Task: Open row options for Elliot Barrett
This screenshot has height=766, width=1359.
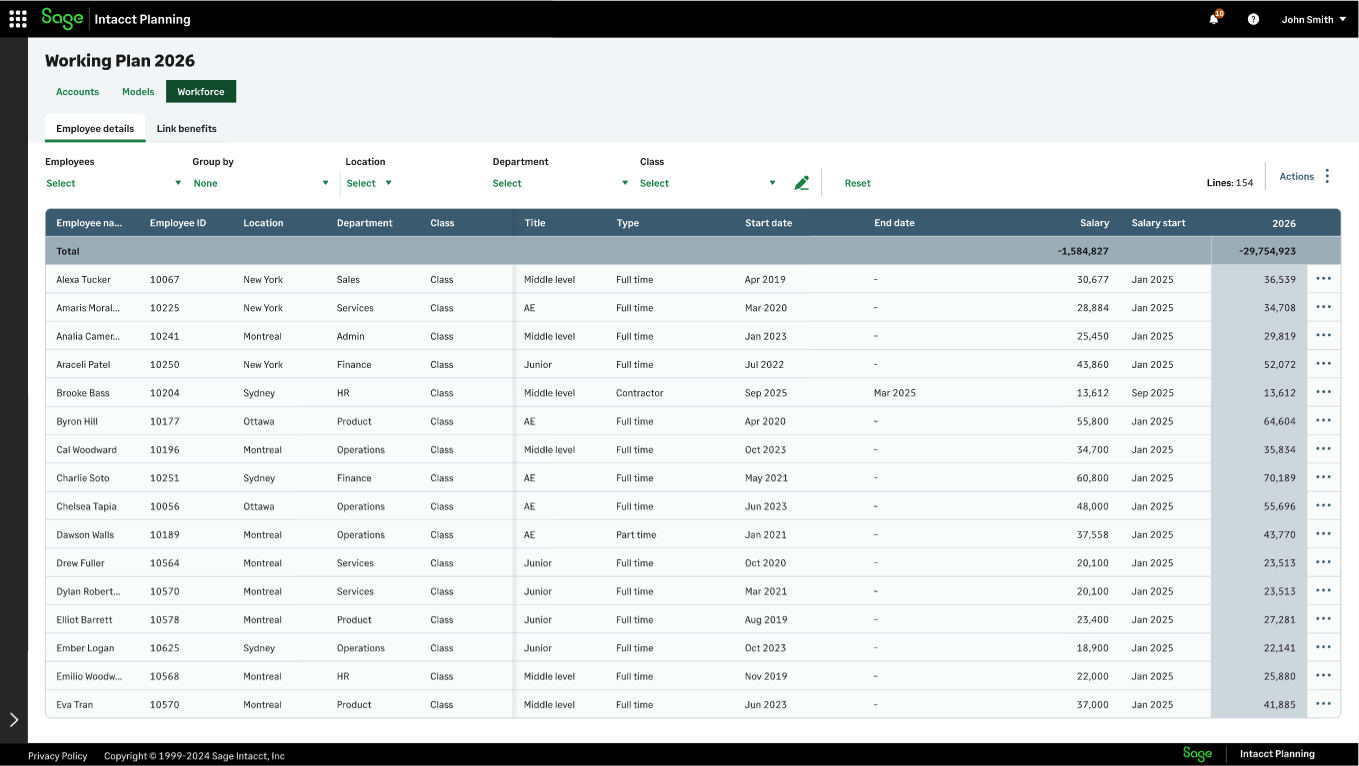Action: [x=1324, y=619]
